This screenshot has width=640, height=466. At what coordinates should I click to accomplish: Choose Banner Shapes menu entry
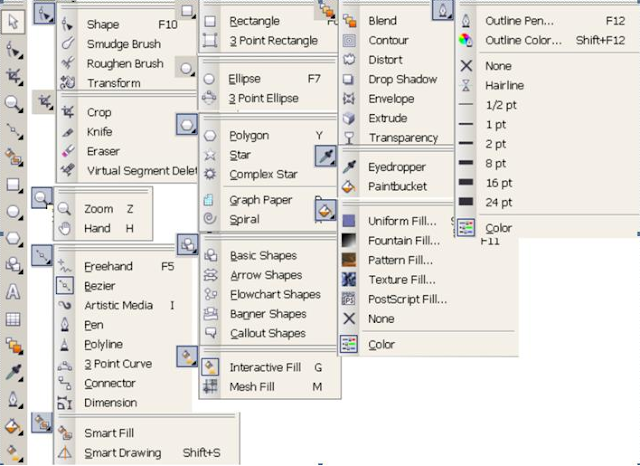pos(268,314)
